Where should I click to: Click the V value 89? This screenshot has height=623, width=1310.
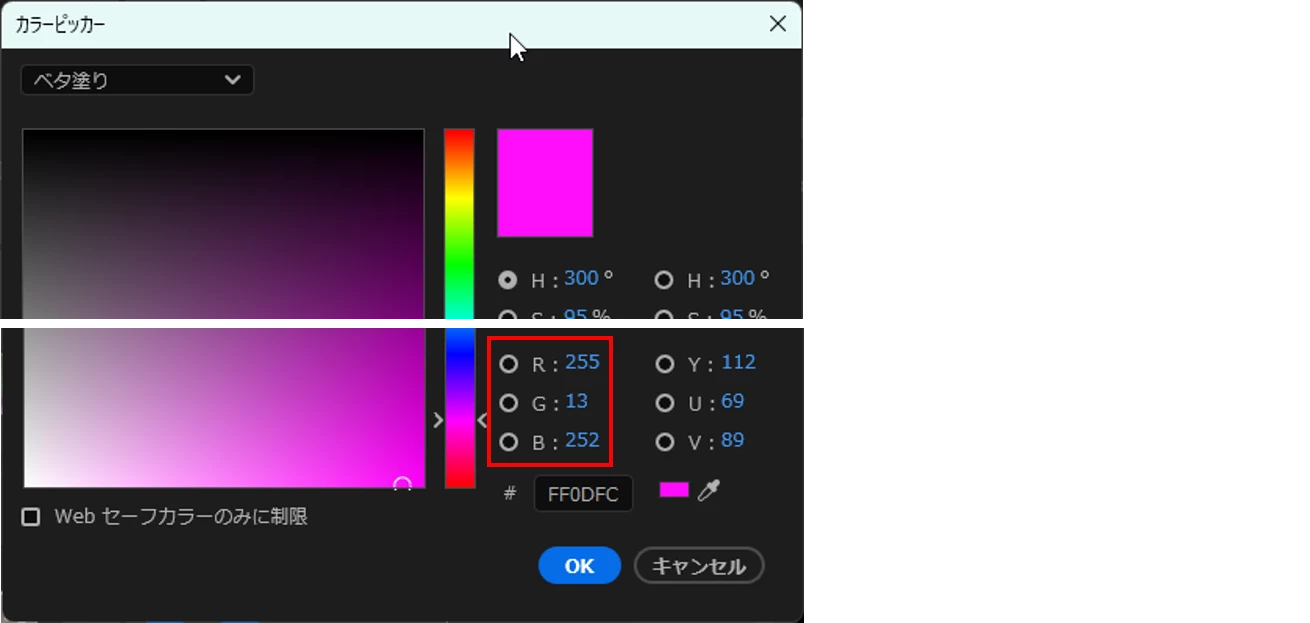click(733, 440)
